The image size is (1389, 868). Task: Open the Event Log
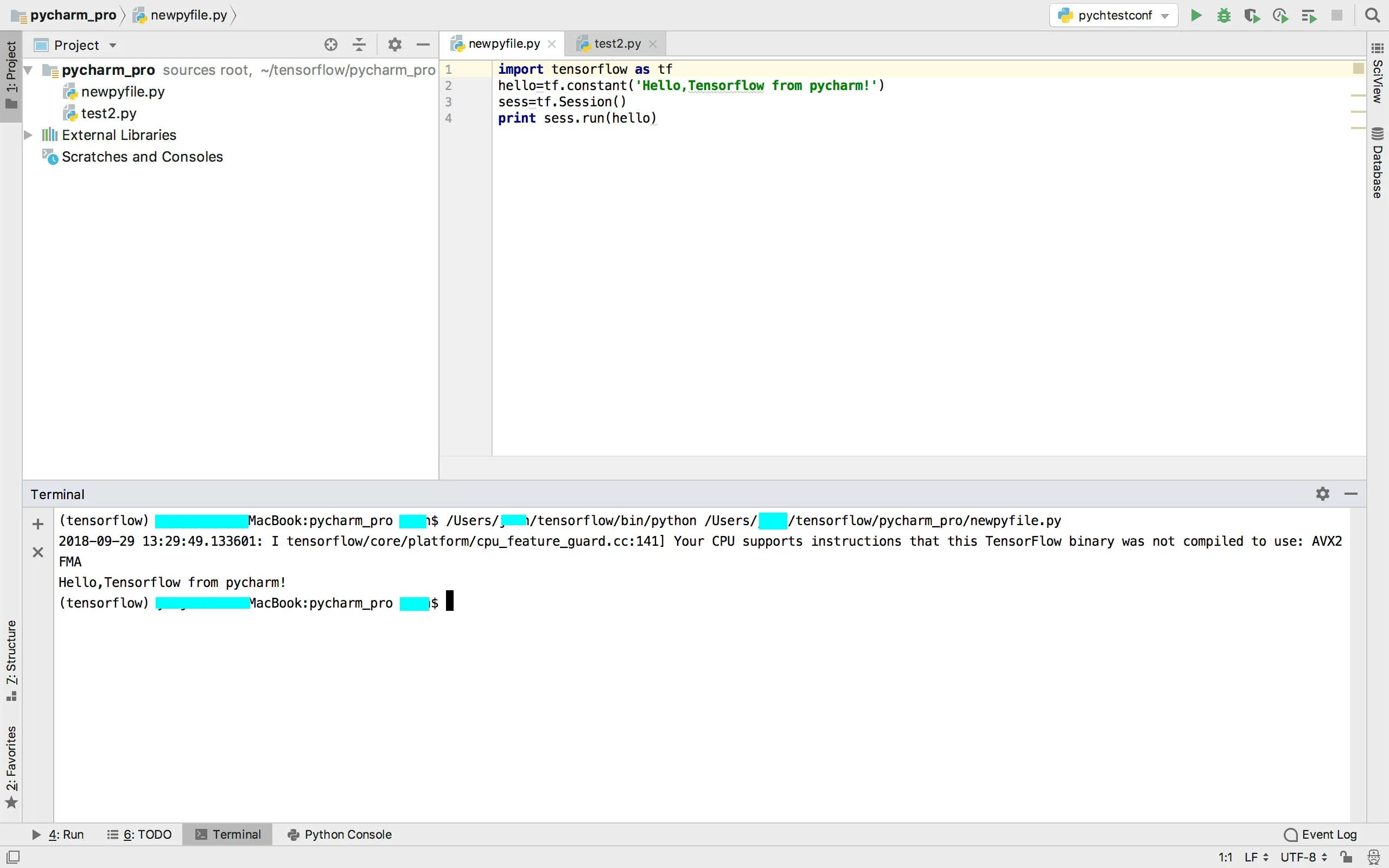click(1321, 834)
